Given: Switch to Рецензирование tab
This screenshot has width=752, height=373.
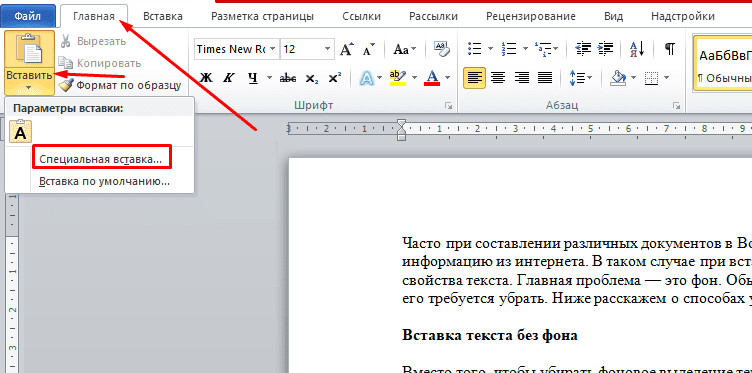Looking at the screenshot, I should click(x=531, y=16).
